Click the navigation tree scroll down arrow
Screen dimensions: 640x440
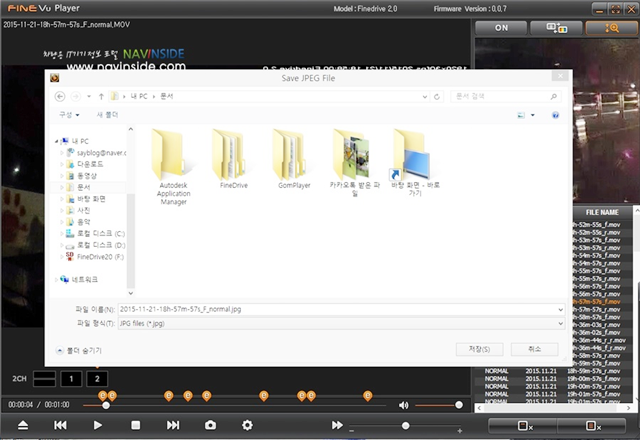coord(131,293)
